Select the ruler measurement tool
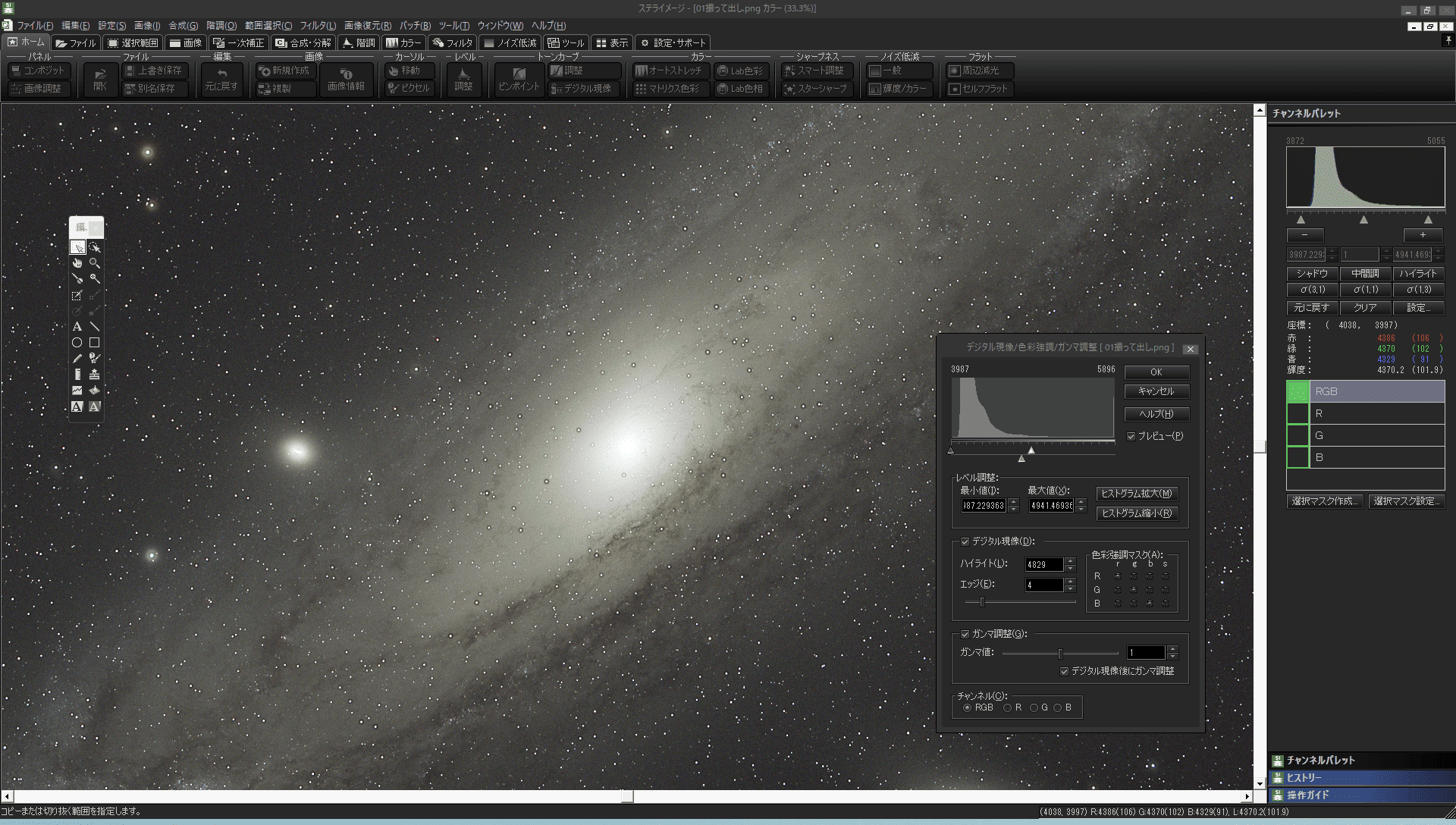The width and height of the screenshot is (1456, 825). point(77,375)
